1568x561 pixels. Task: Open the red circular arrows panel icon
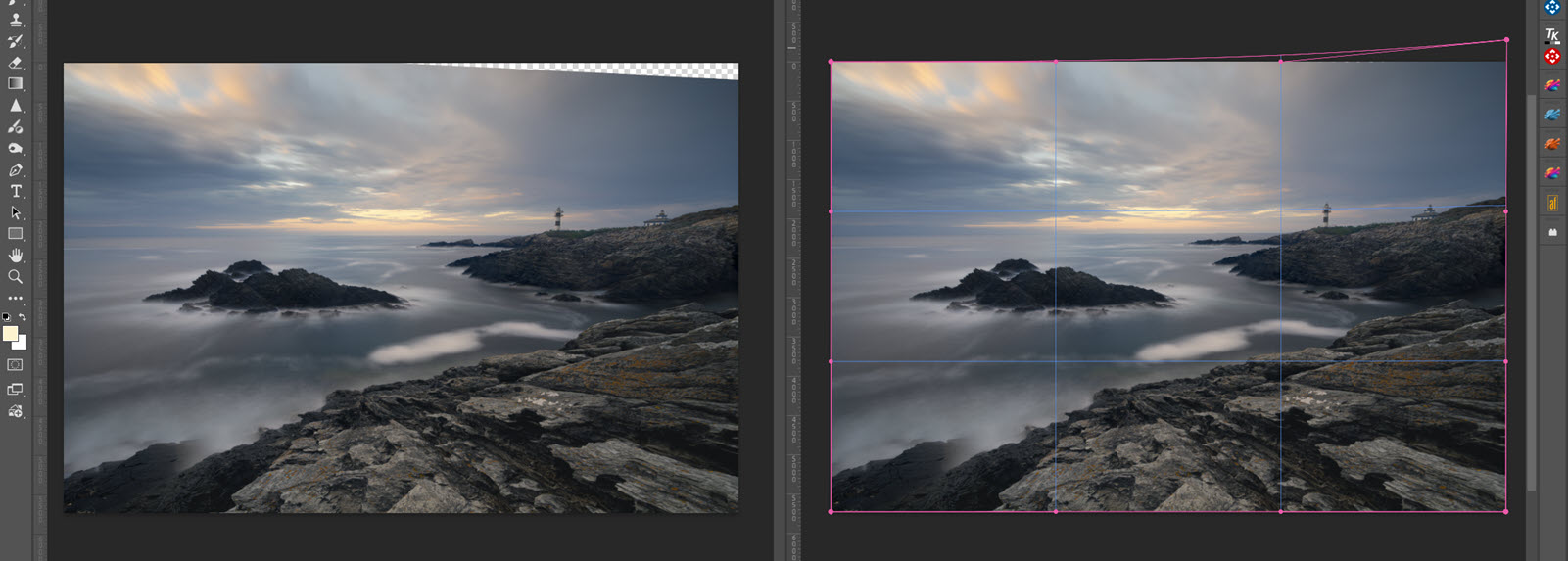[x=1552, y=57]
